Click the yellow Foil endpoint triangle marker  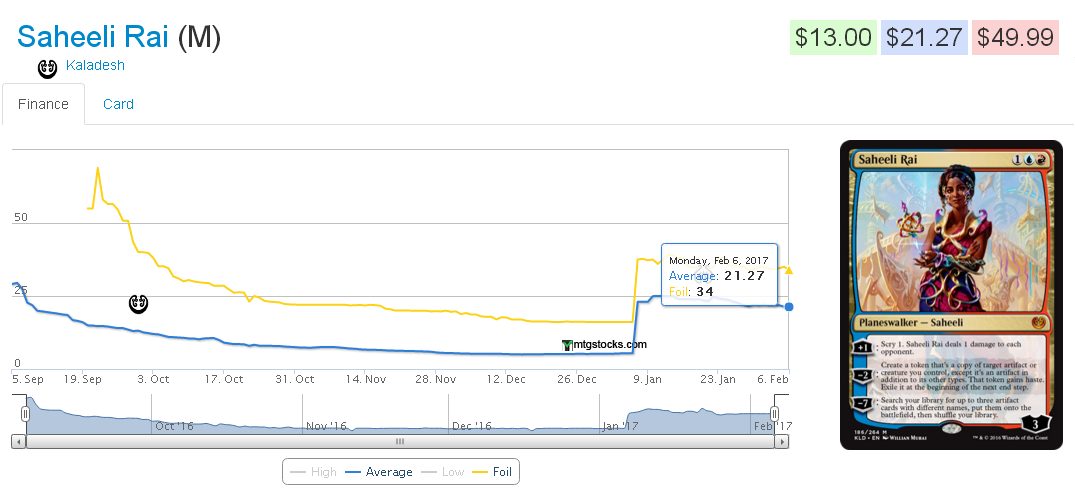click(788, 270)
